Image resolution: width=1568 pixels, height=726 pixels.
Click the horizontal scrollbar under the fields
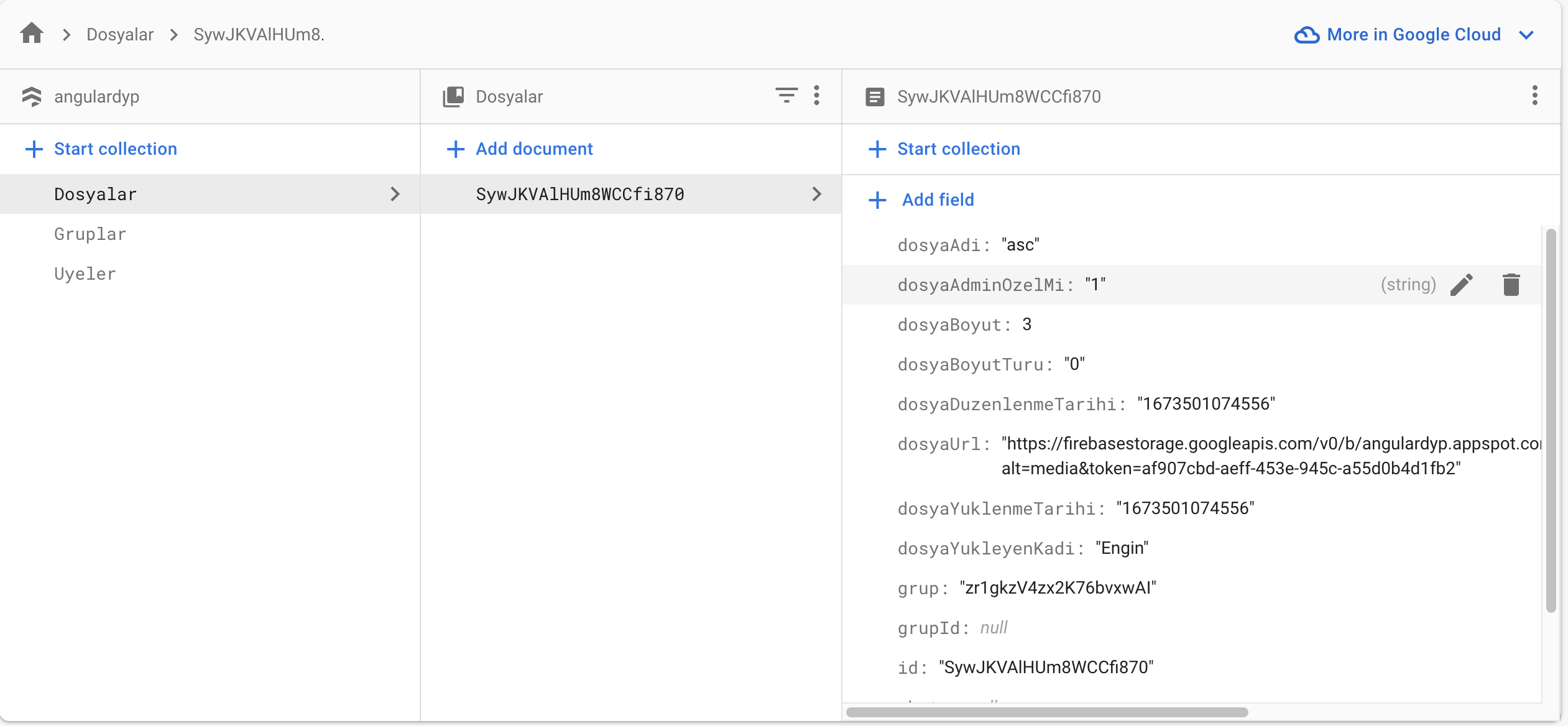(1047, 712)
